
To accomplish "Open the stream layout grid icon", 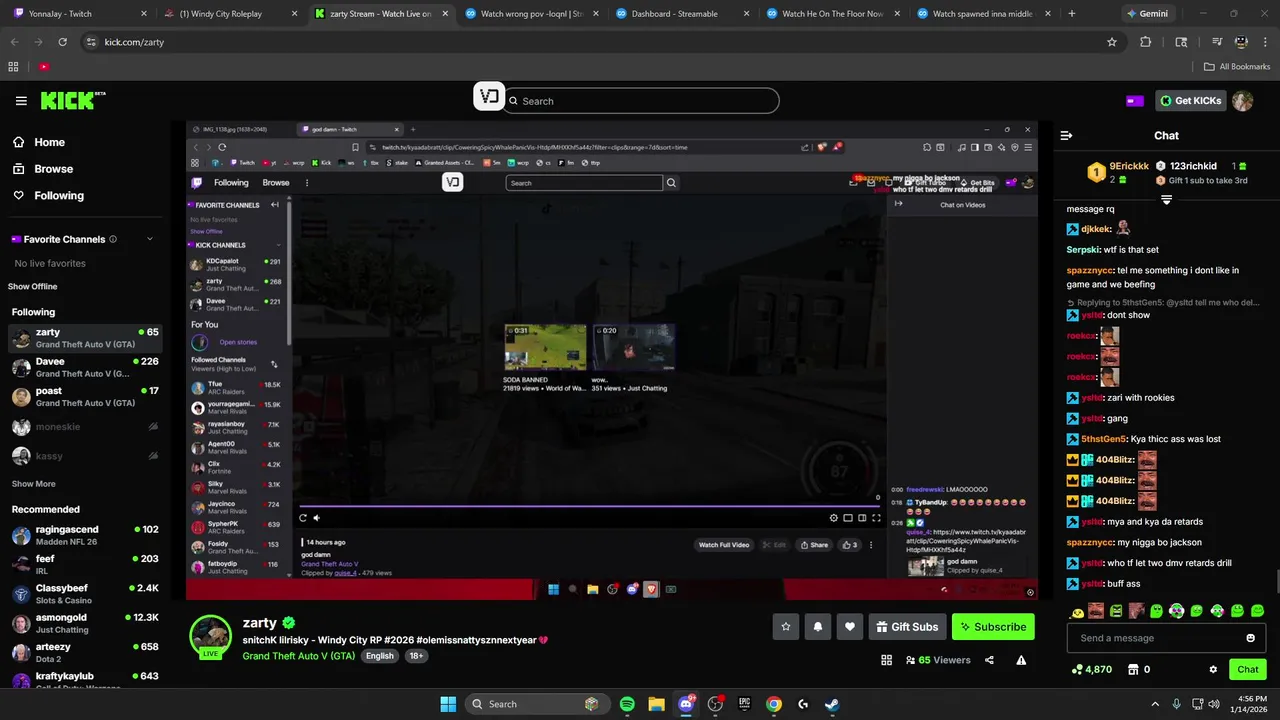I will pos(886,660).
